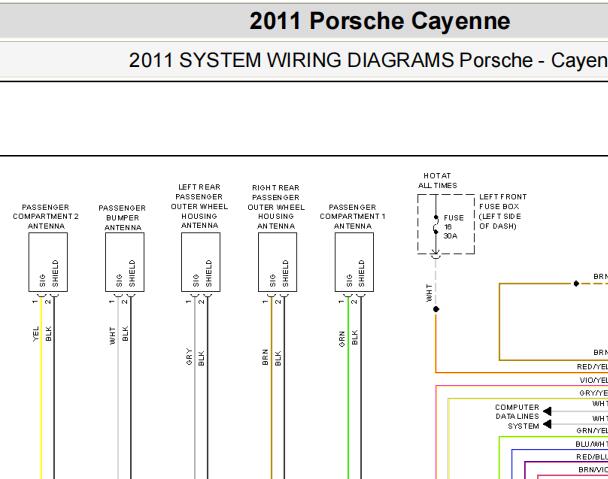This screenshot has width=608, height=479.
Task: Click the '2011 Porsche Cayenne' title heading
Action: click(x=380, y=21)
